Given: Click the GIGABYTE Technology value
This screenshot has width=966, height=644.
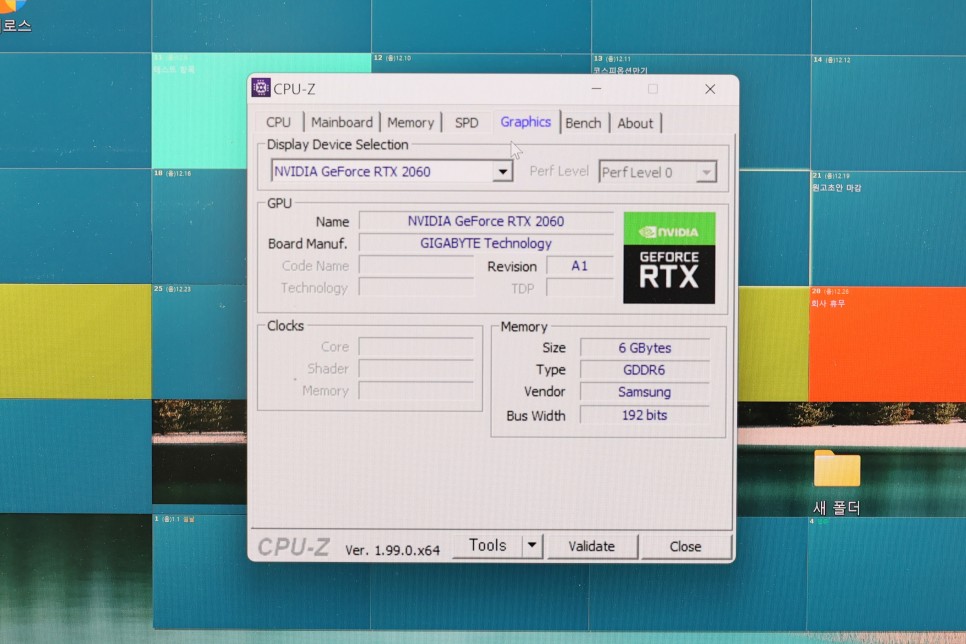Looking at the screenshot, I should pos(486,243).
